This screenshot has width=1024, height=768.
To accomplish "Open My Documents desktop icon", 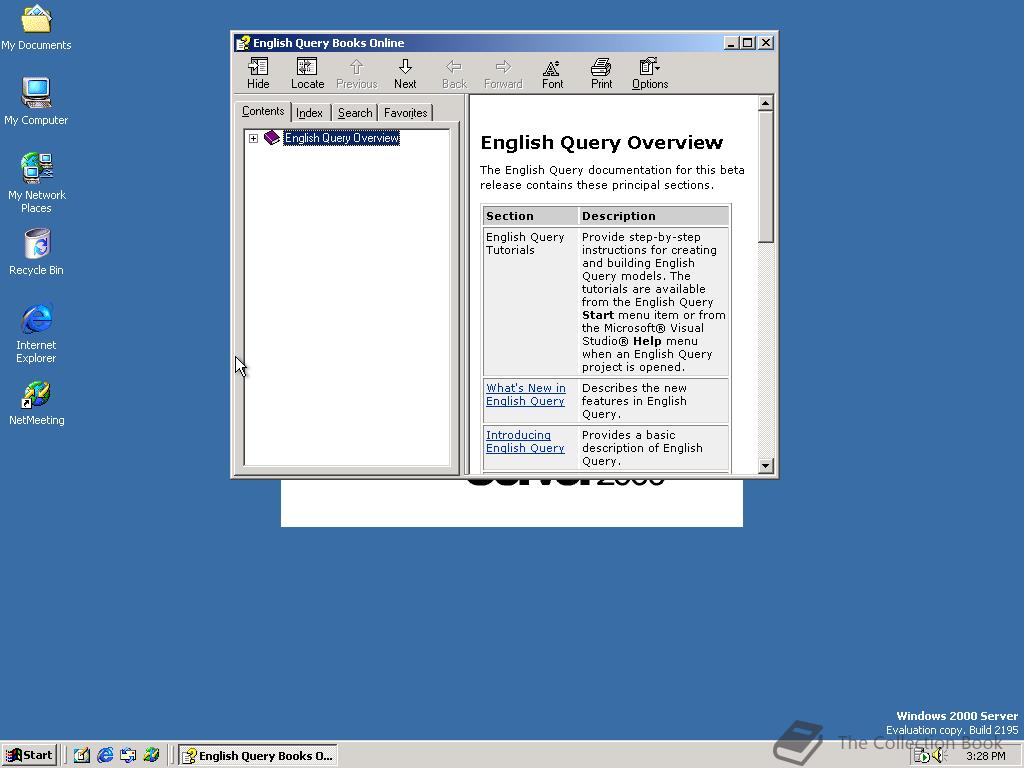I will pyautogui.click(x=36, y=27).
